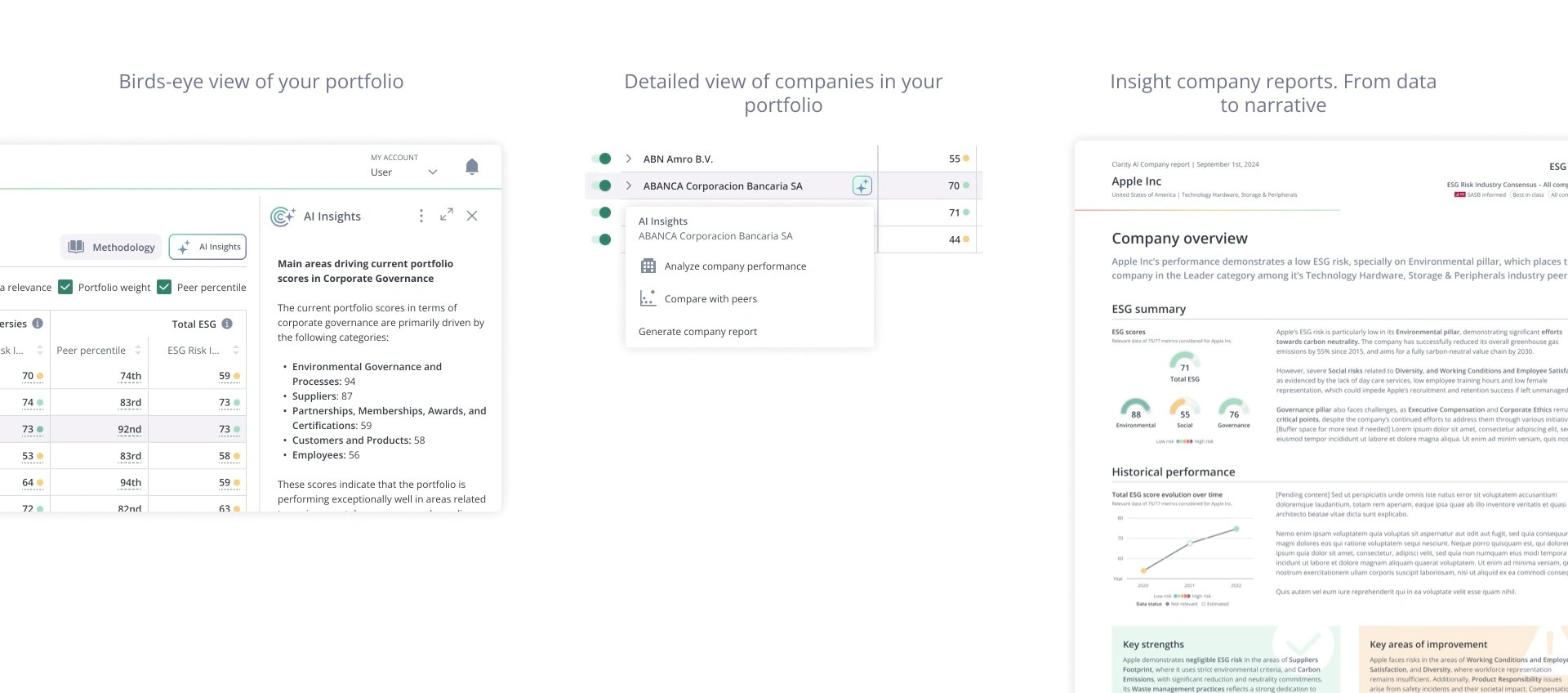Click the Compare with peers chart icon
The width and height of the screenshot is (1568, 693).
pos(648,299)
